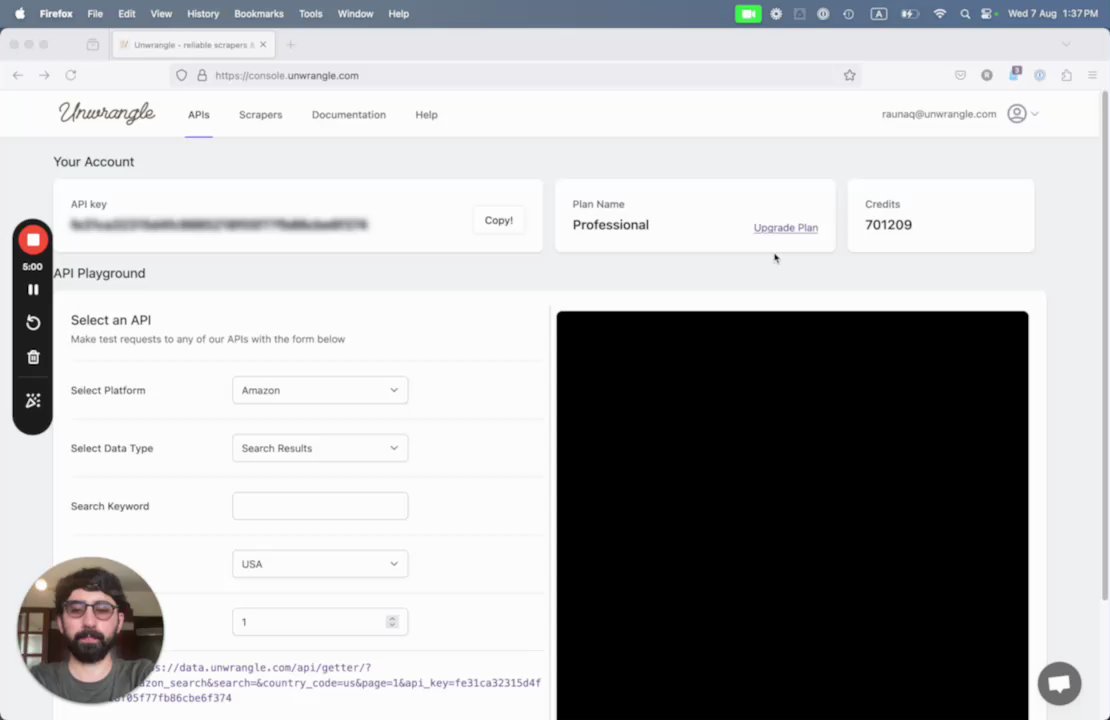Restart the recording with the circular arrow

[33, 323]
